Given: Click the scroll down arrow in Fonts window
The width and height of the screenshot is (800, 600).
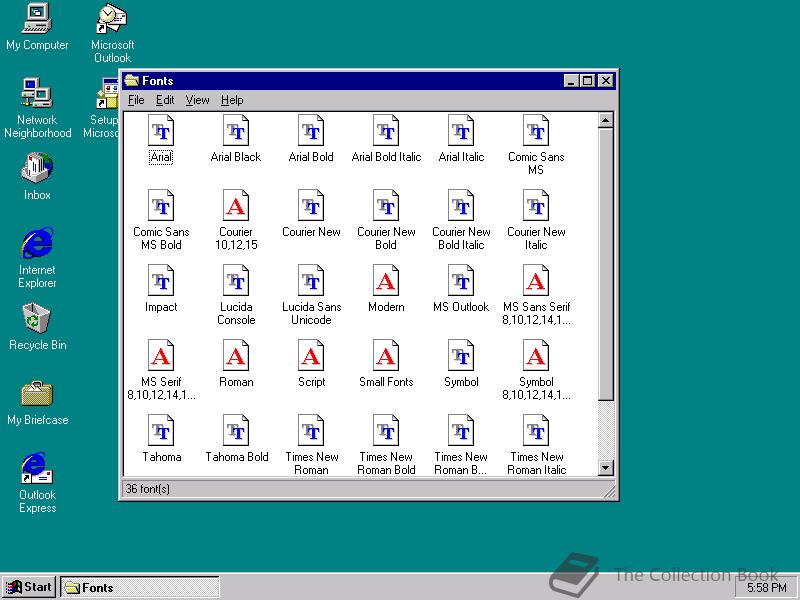Looking at the screenshot, I should [605, 467].
